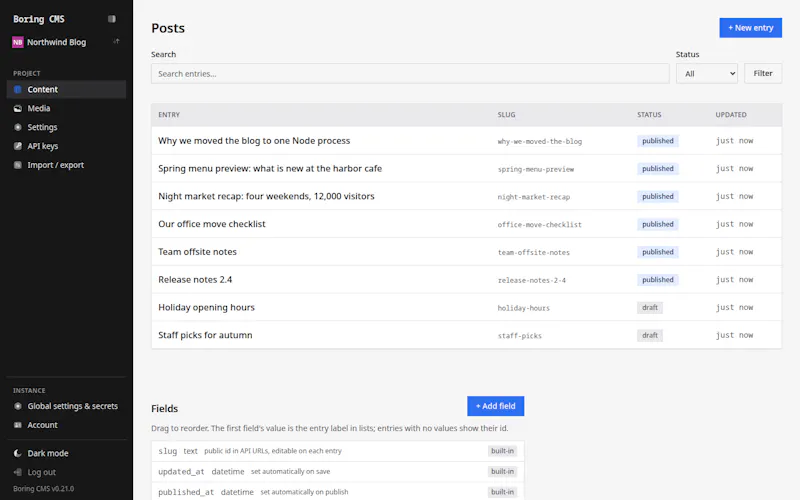800x500 pixels.
Task: Click the slug 'night-market-recap'
Action: [x=534, y=197]
